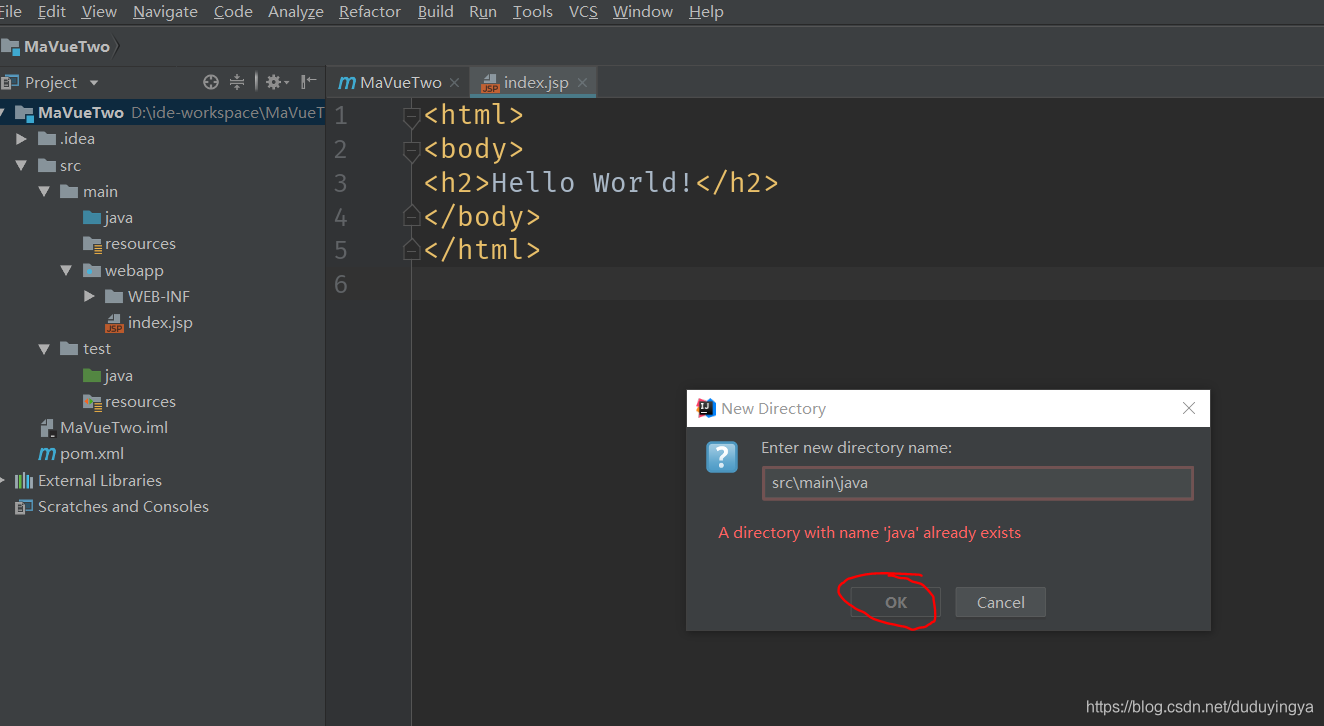This screenshot has width=1324, height=726.
Task: Open the Navigate menu
Action: tap(166, 12)
